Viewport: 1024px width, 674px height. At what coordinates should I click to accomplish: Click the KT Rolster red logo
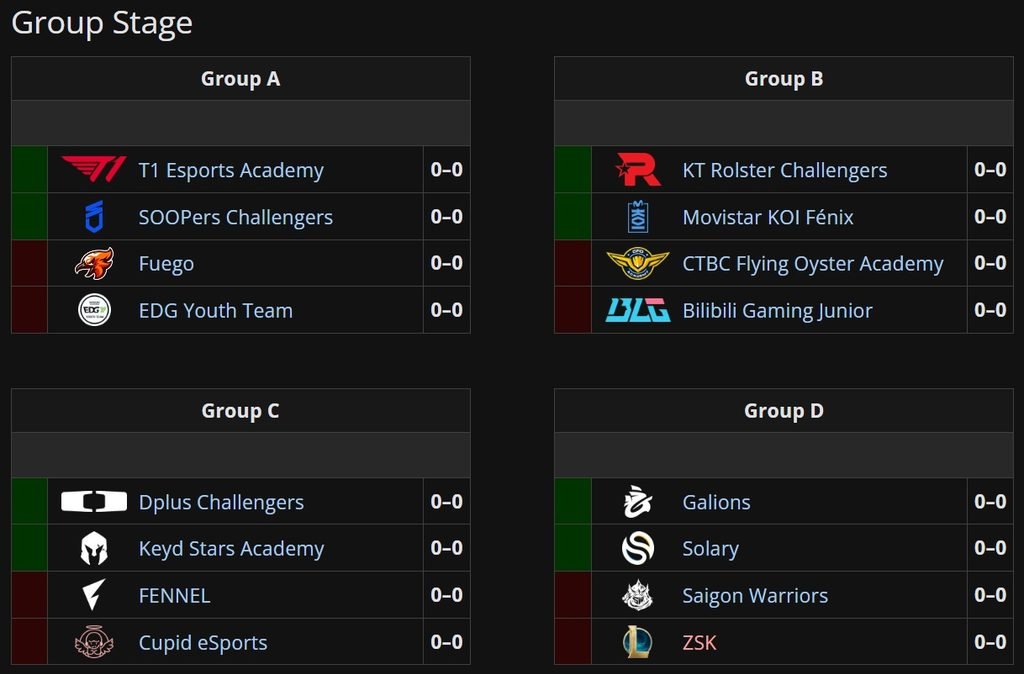[x=638, y=169]
